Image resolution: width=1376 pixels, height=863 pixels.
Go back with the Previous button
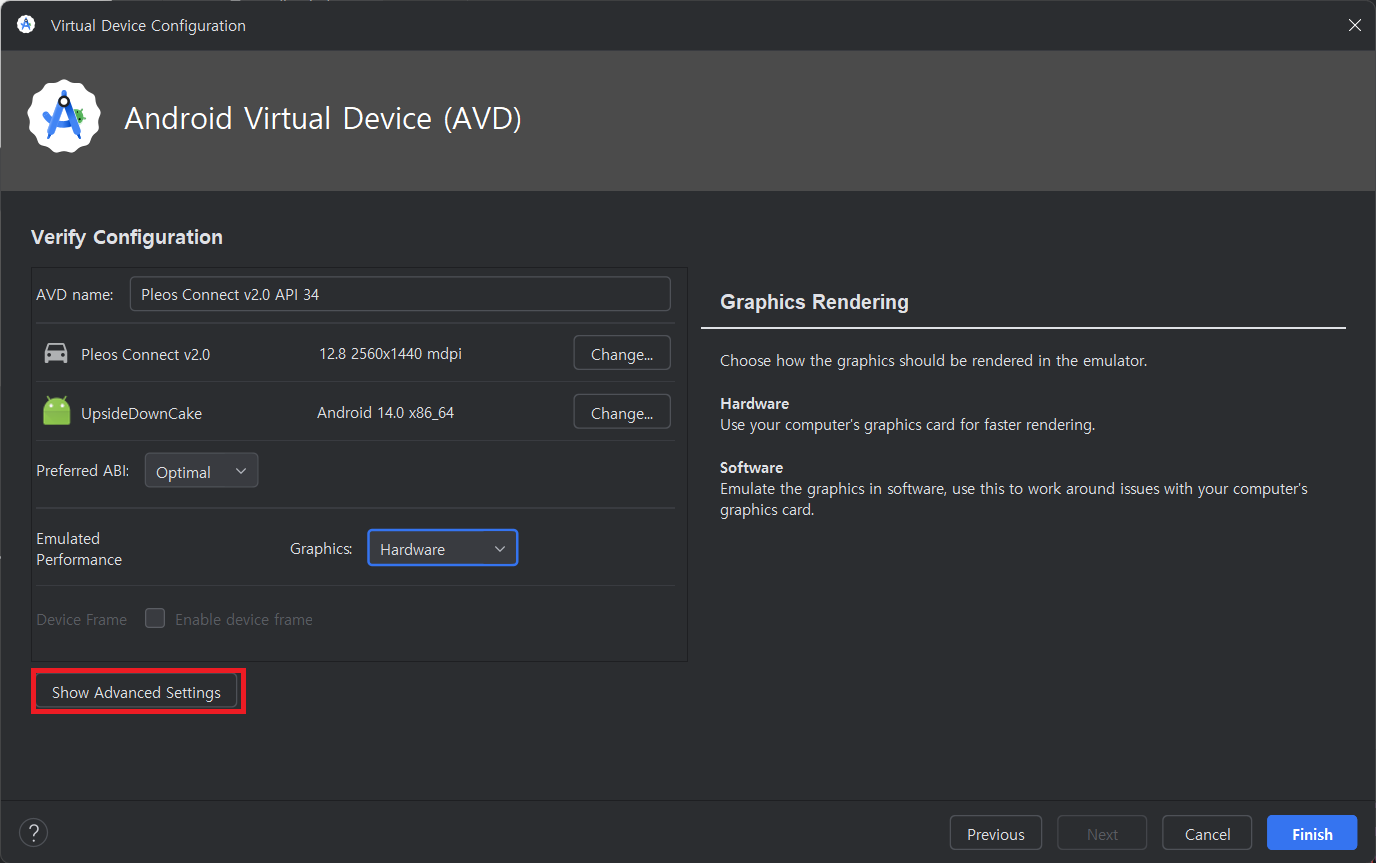(995, 834)
